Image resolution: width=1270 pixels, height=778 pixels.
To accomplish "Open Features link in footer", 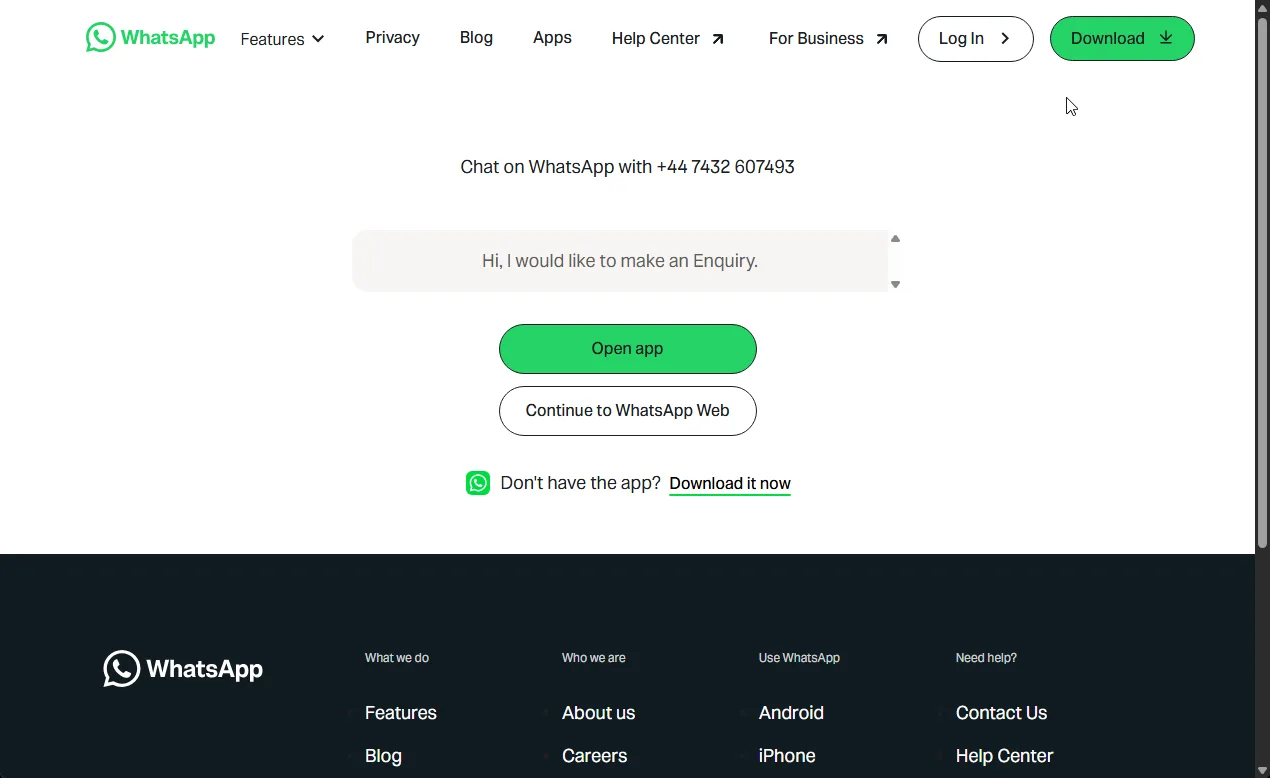I will click(x=401, y=713).
